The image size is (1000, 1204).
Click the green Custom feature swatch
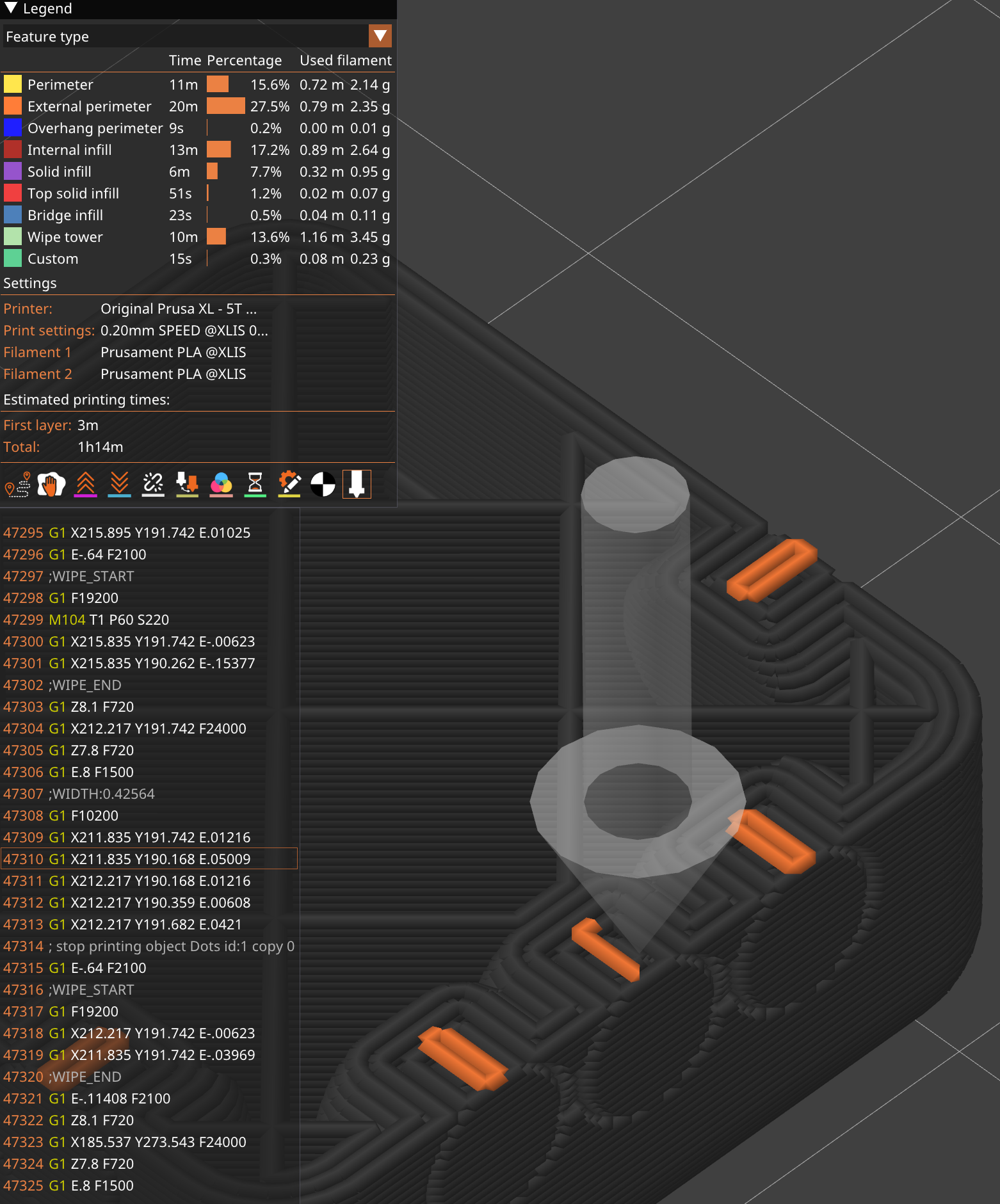(x=13, y=259)
